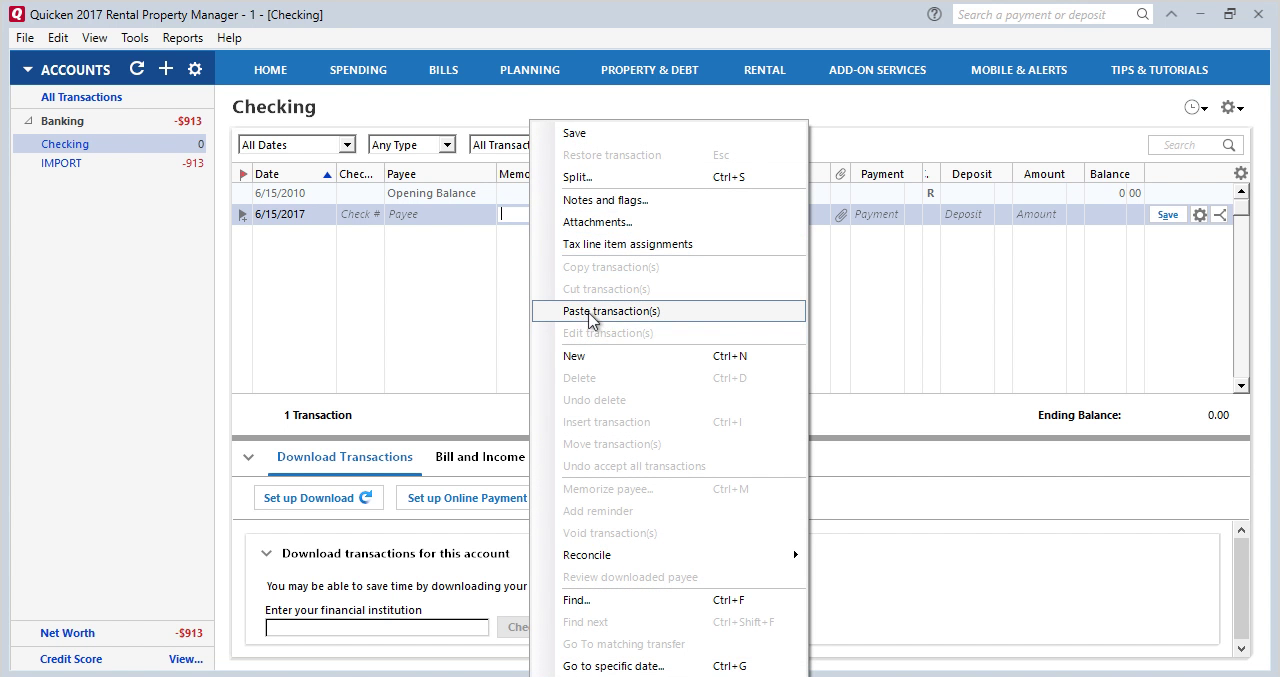Open the All Transactions link
The width and height of the screenshot is (1280, 677).
coord(81,97)
